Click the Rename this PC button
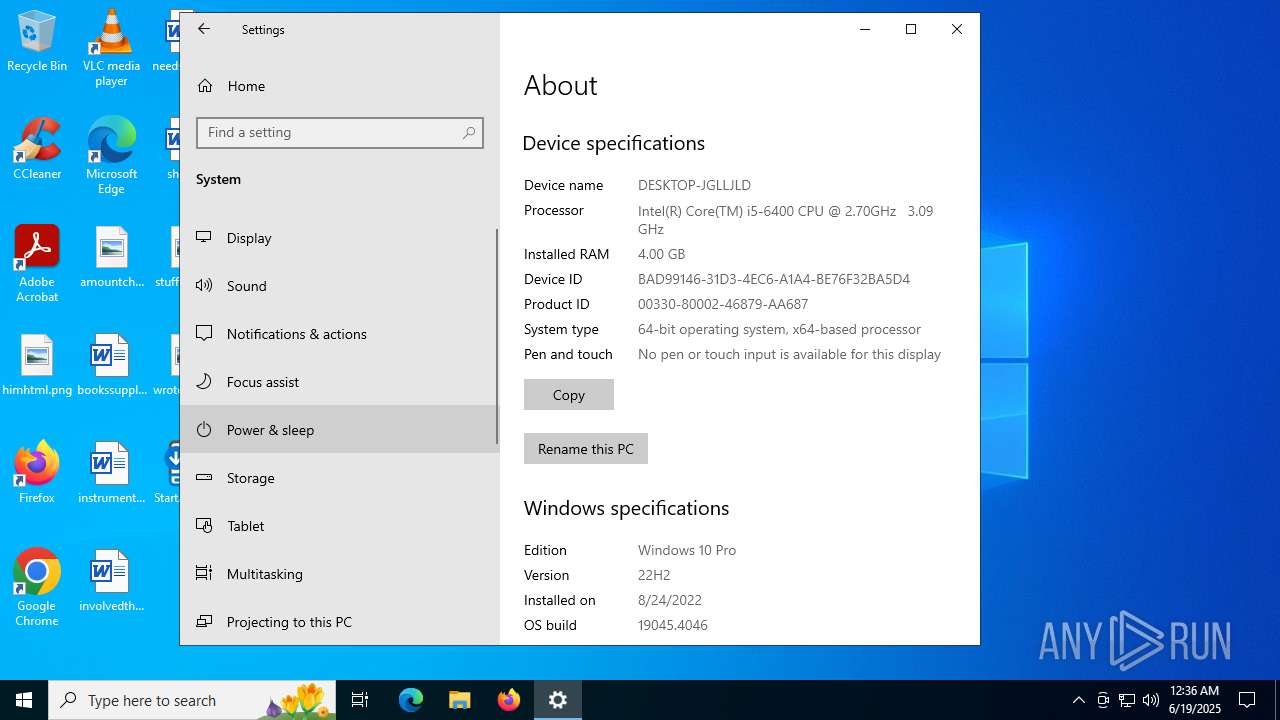 586,449
